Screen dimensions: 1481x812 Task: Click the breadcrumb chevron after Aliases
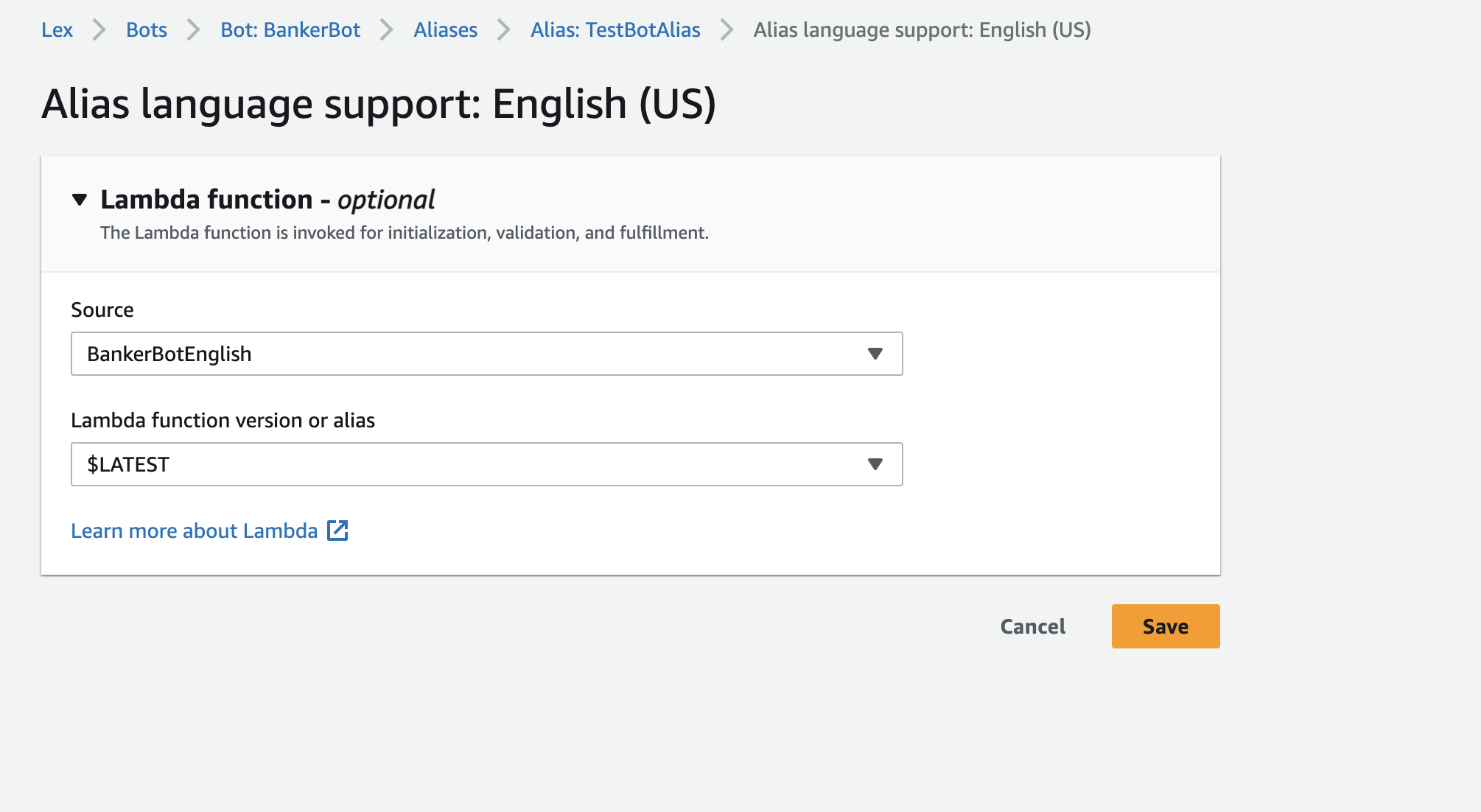[504, 30]
